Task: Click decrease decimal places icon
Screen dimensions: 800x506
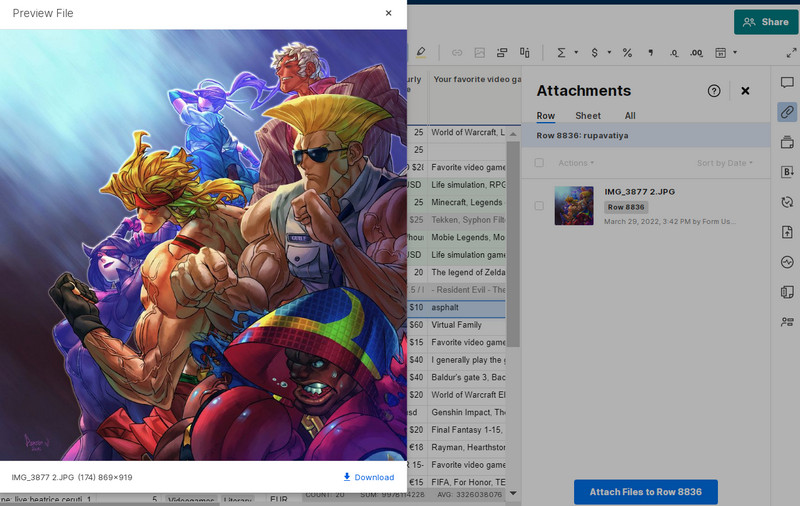Action: pyautogui.click(x=674, y=53)
